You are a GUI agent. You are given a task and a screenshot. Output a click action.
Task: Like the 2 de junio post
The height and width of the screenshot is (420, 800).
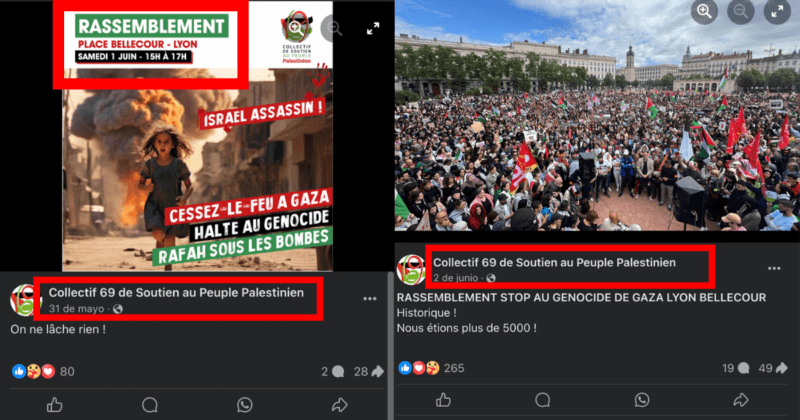pyautogui.click(x=443, y=400)
